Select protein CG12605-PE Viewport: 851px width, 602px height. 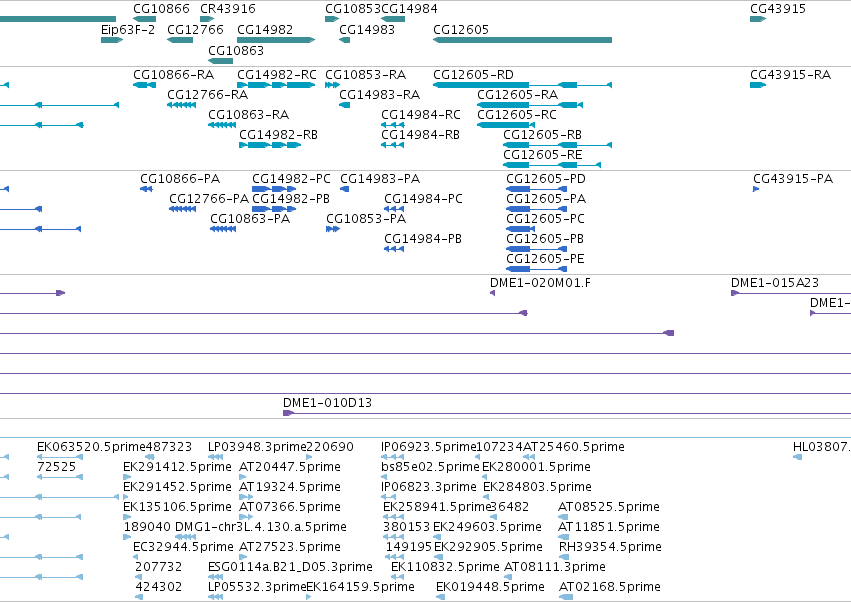tap(545, 259)
